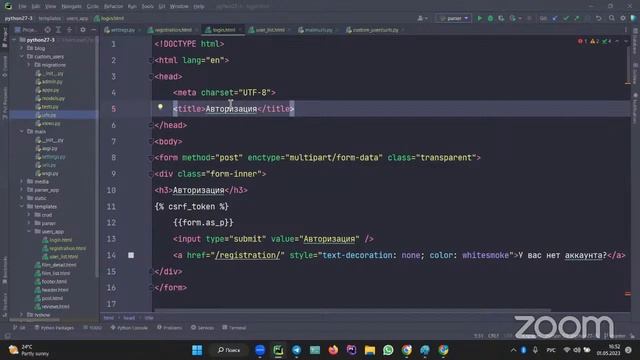This screenshot has width=640, height=360.
Task: Collapse all icon in Project panel header
Action: pyautogui.click(x=69, y=30)
